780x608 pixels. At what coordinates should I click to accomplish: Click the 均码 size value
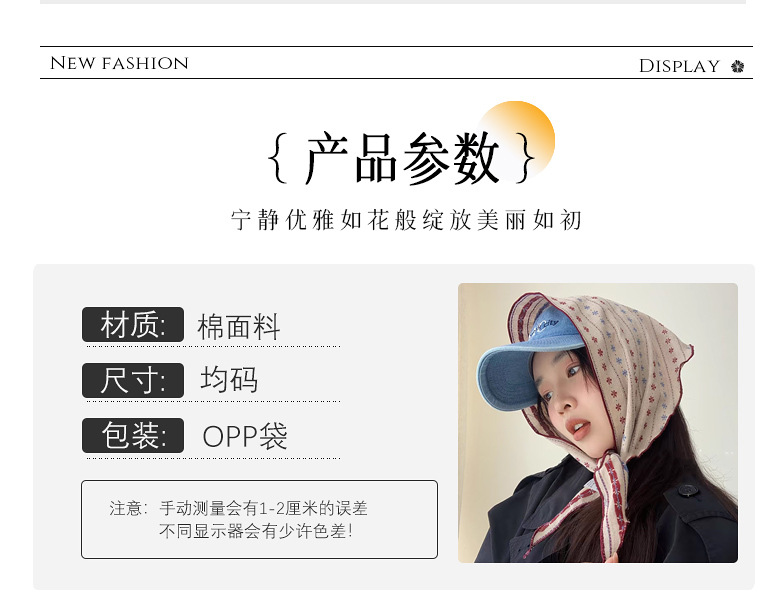pos(229,380)
